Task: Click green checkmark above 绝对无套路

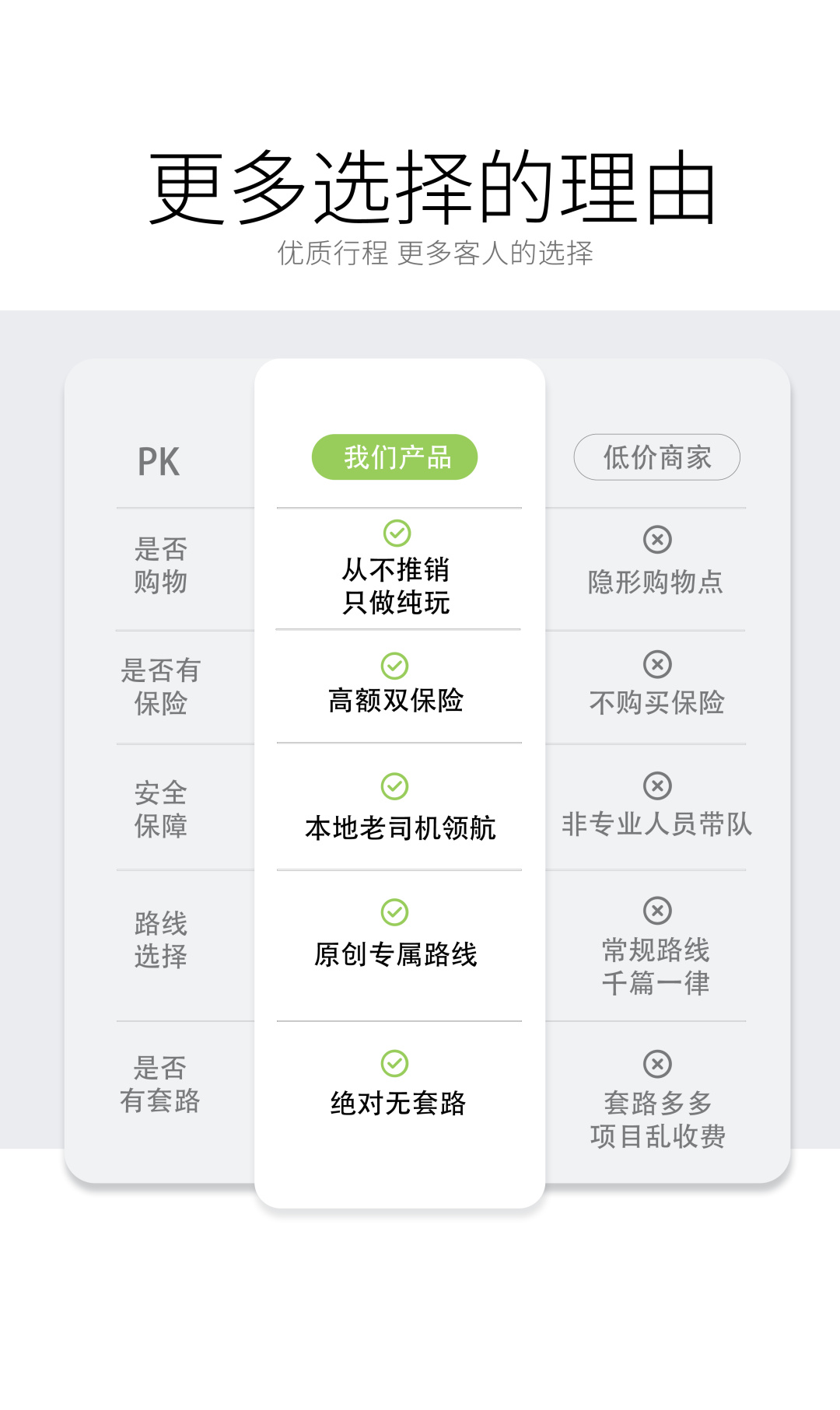Action: pyautogui.click(x=395, y=1063)
